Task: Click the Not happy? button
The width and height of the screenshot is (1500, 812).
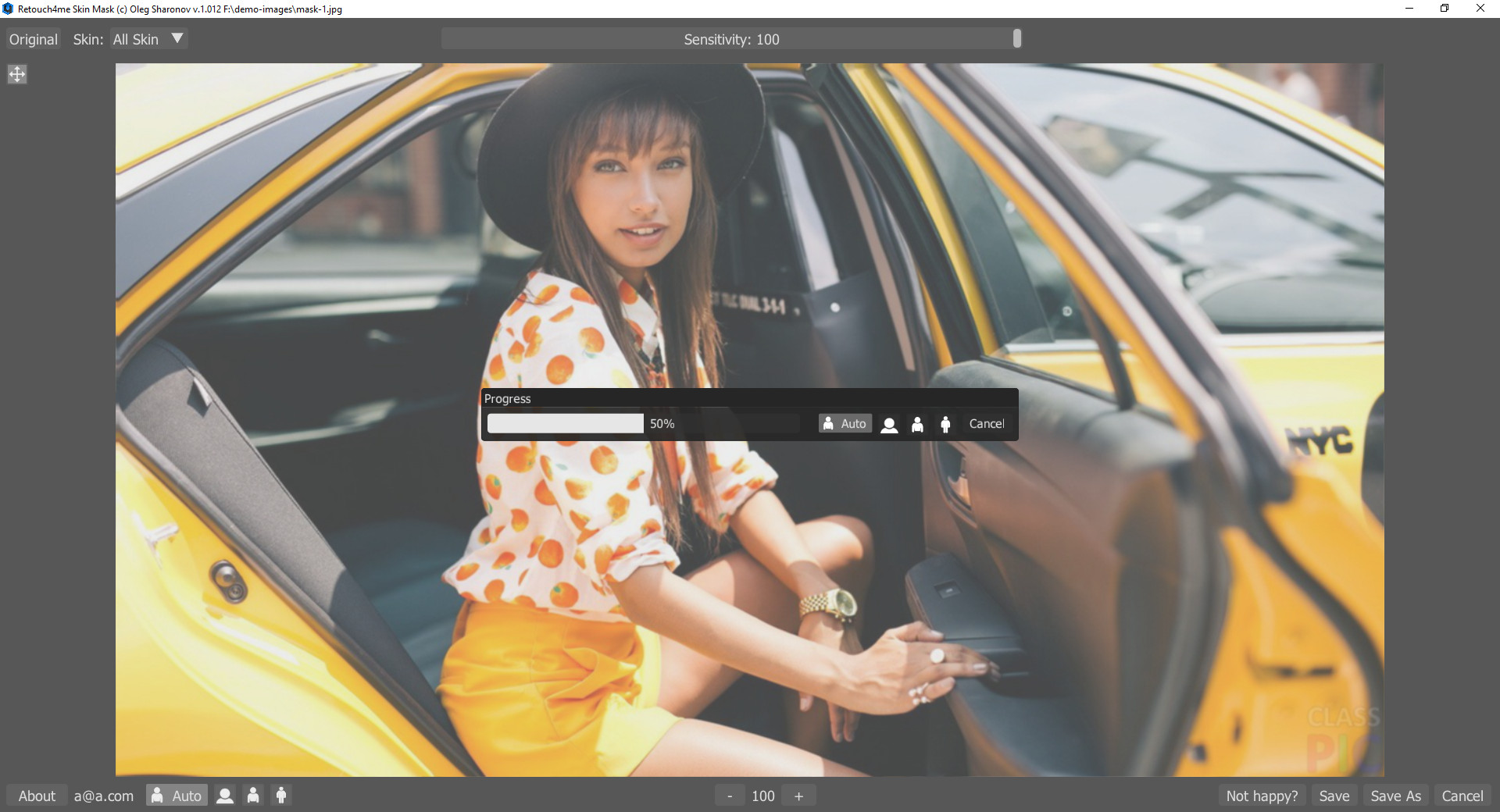Action: tap(1262, 796)
